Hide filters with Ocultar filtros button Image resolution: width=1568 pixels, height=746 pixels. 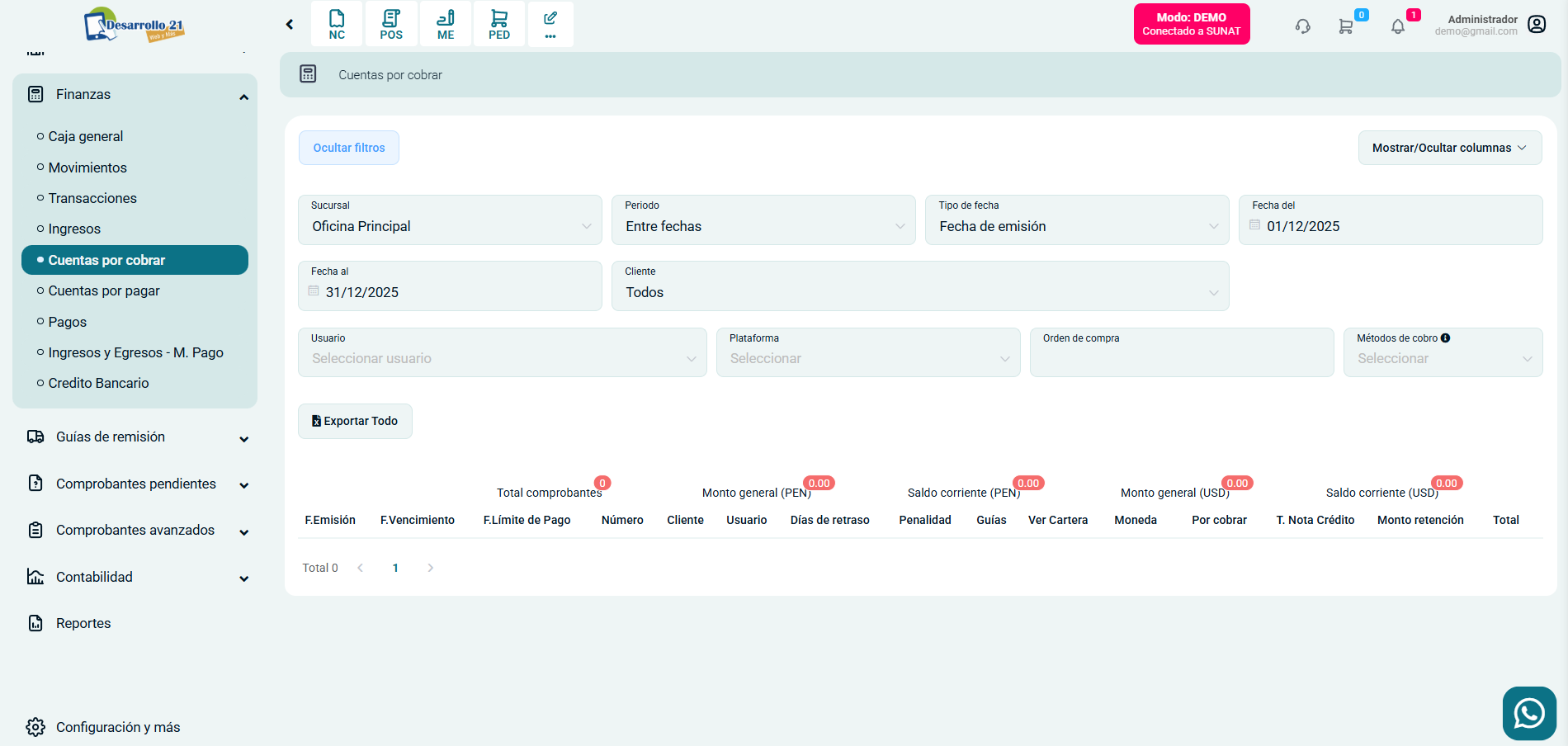[349, 148]
